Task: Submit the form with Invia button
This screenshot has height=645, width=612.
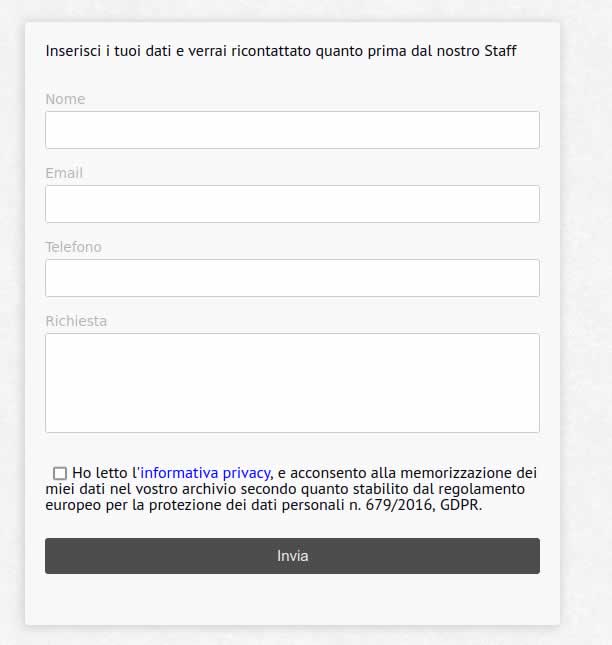Action: tap(292, 556)
